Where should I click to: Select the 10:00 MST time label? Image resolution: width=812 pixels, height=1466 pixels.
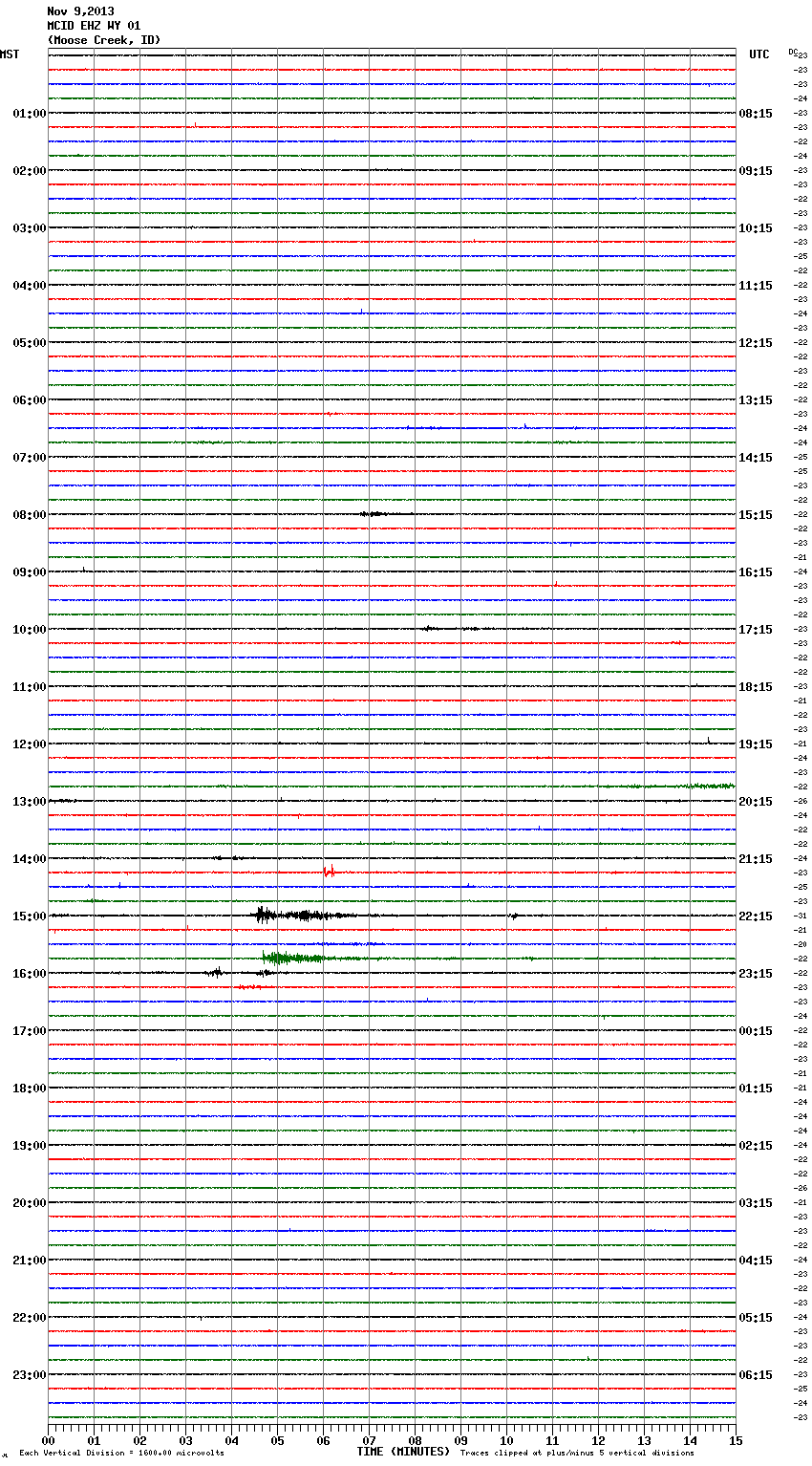29,630
